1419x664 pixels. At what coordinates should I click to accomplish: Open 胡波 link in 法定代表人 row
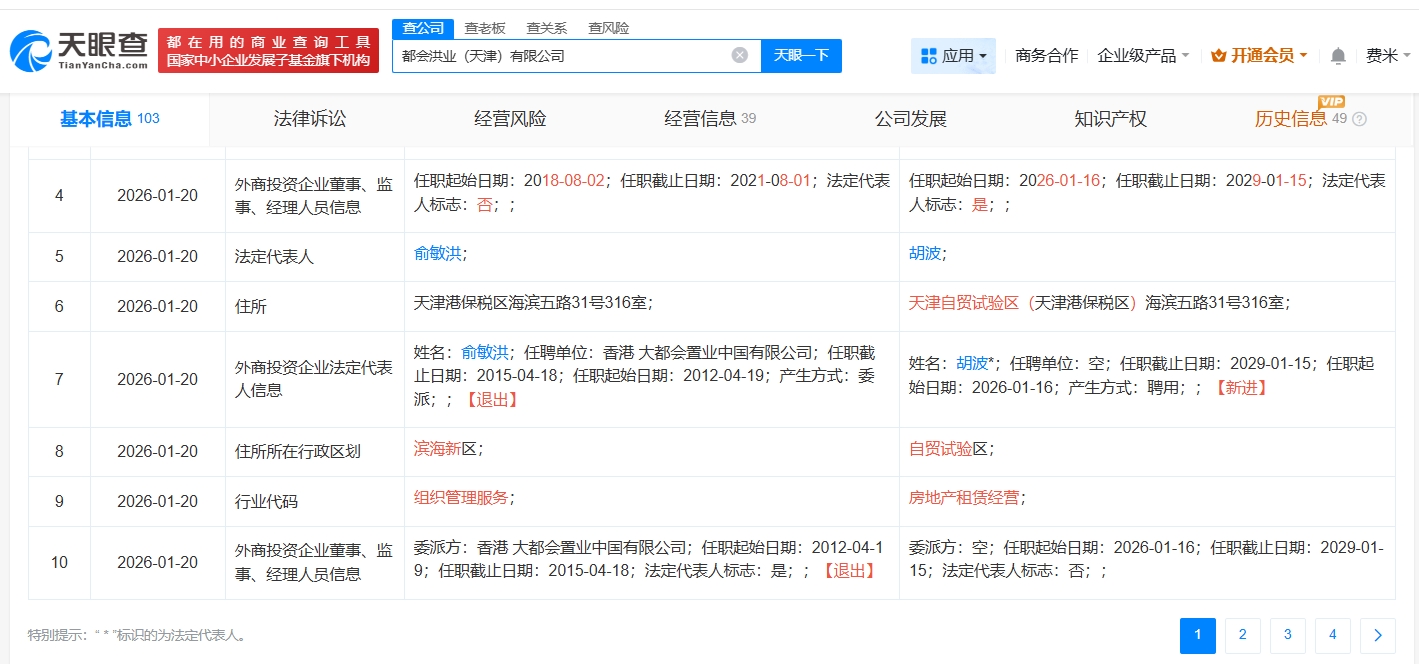[x=924, y=254]
